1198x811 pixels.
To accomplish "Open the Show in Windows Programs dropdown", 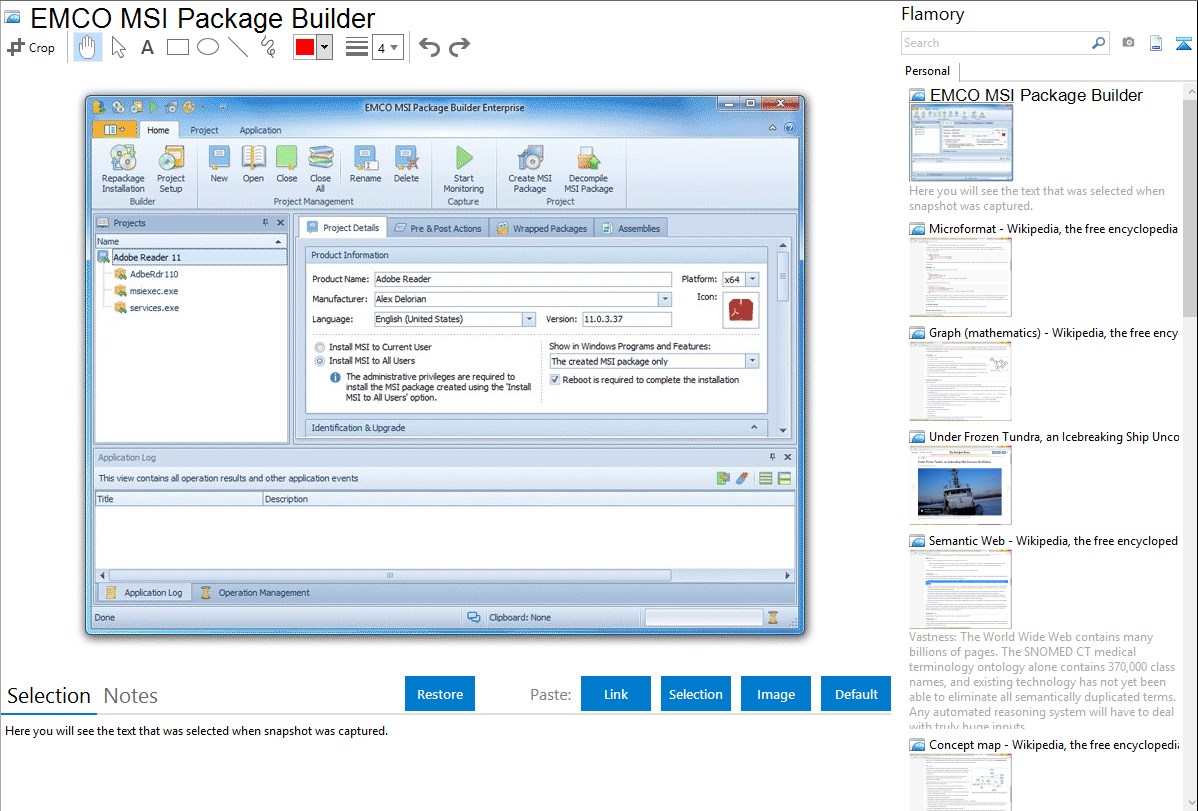I will point(753,361).
